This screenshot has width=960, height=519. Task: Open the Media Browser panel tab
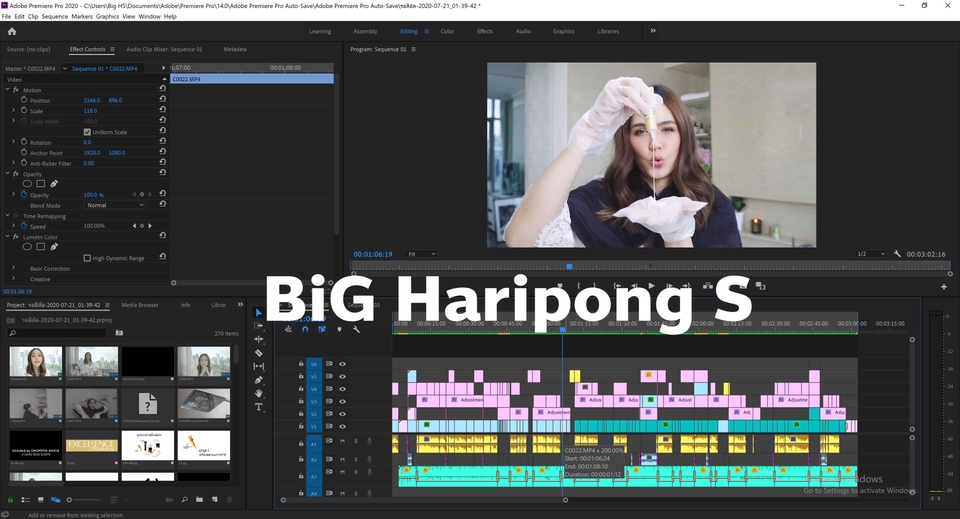click(x=140, y=305)
